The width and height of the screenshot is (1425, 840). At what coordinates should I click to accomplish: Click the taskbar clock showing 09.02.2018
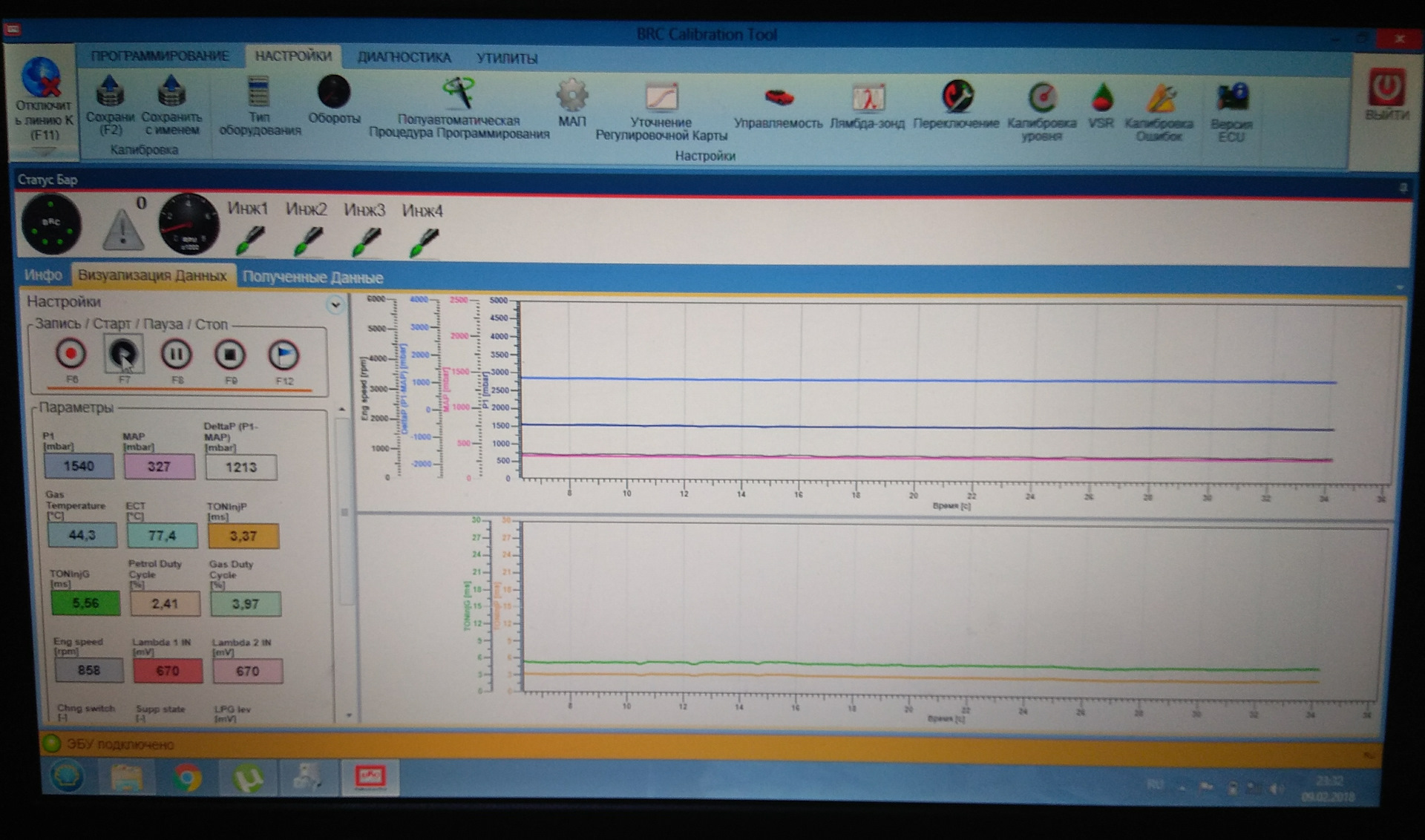click(1329, 790)
